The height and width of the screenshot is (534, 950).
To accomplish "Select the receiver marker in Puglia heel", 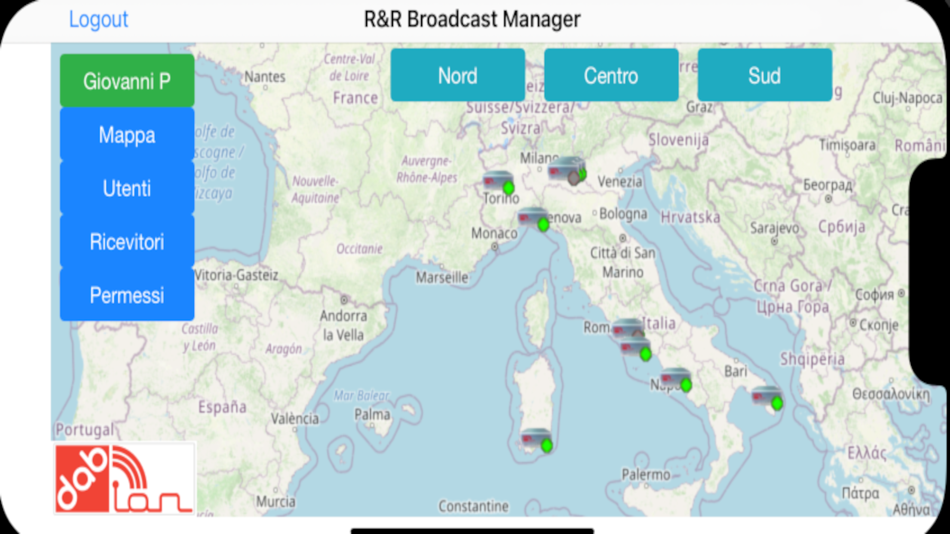I will (x=768, y=398).
